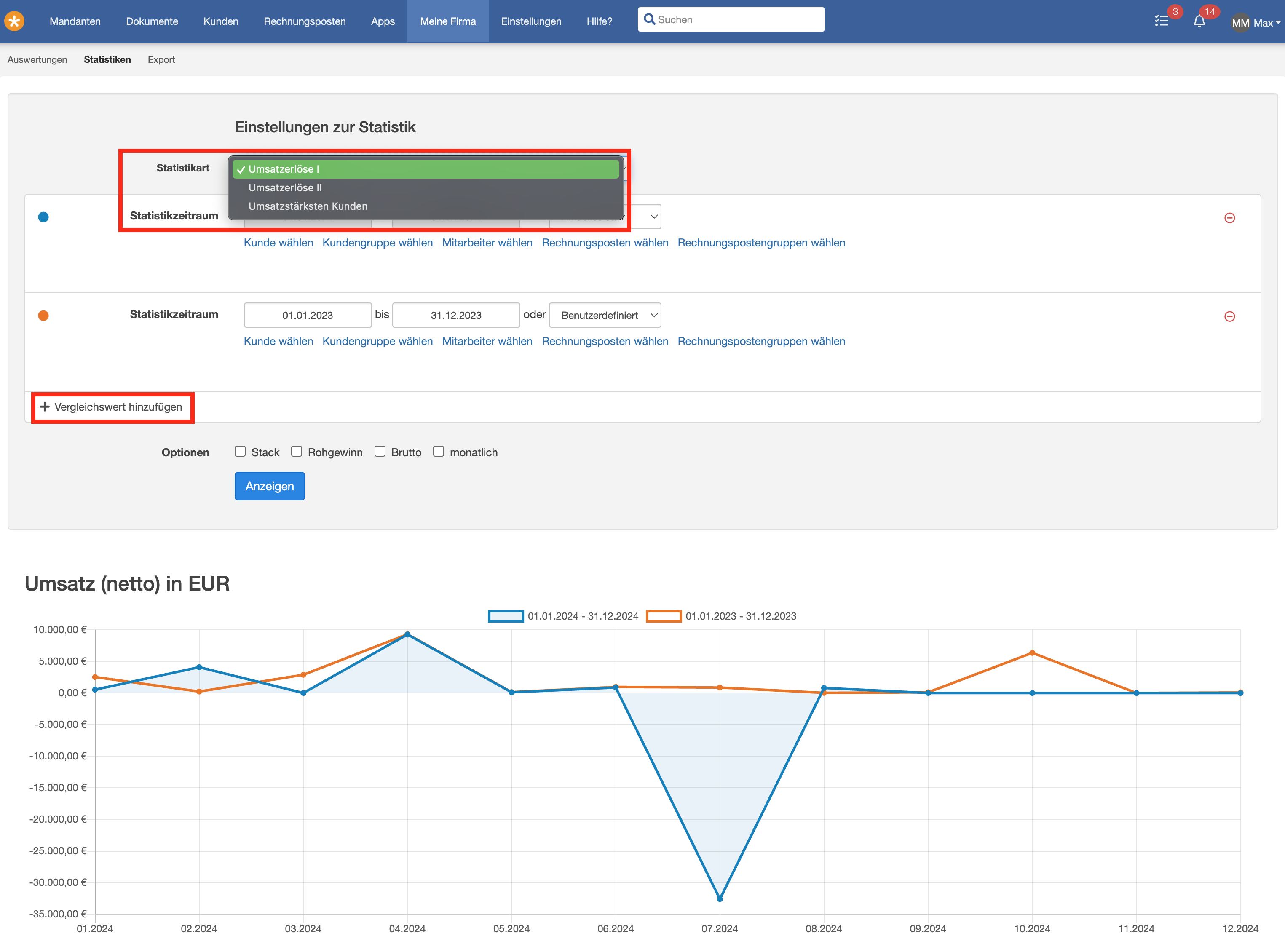This screenshot has width=1285, height=952.
Task: Click the MM user avatar
Action: [1240, 23]
